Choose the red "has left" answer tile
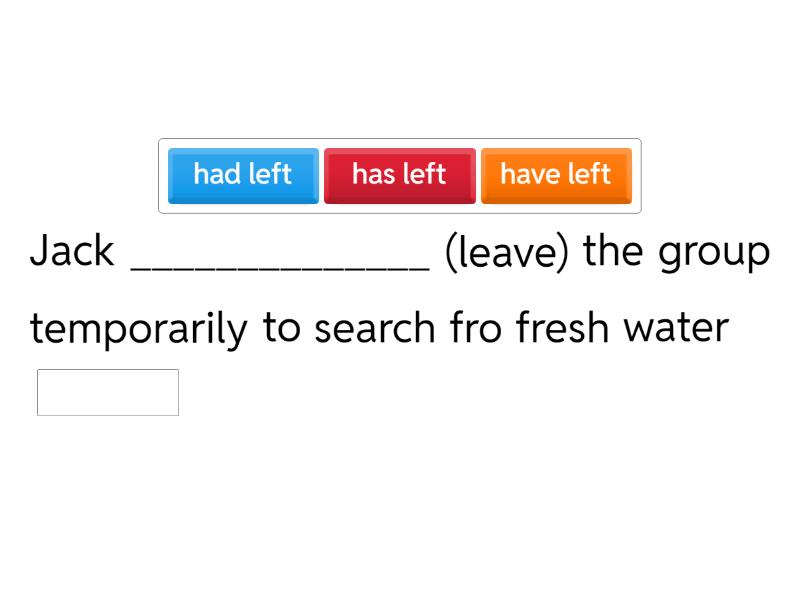800x600 pixels. tap(399, 175)
